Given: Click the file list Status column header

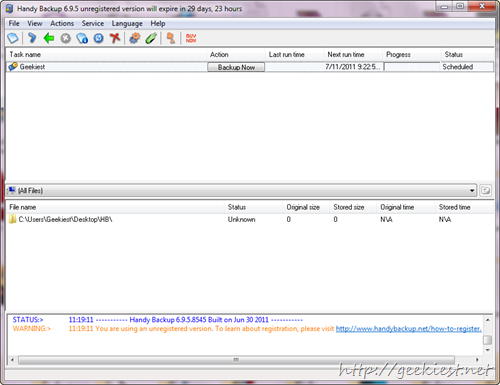Looking at the screenshot, I should 254,207.
